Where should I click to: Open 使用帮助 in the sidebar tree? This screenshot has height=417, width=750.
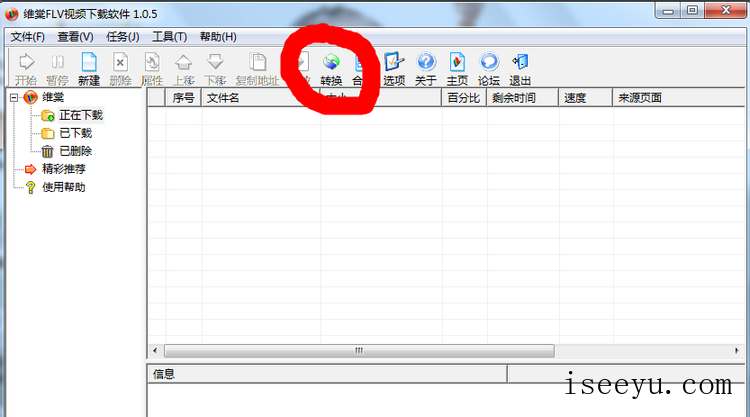coord(64,187)
